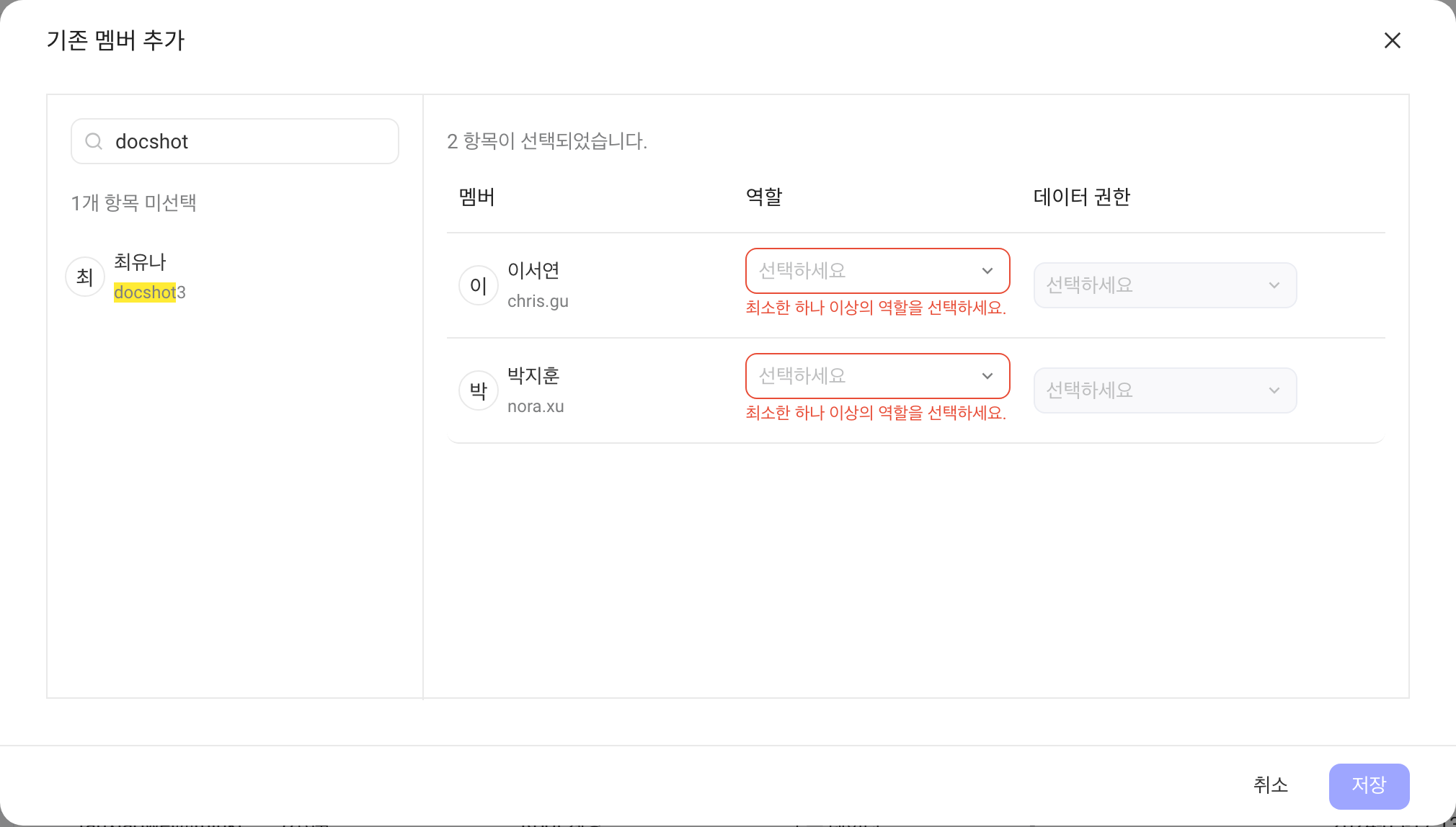Open role dropdown for 박지훈
Screen dimensions: 1456x827
877,376
